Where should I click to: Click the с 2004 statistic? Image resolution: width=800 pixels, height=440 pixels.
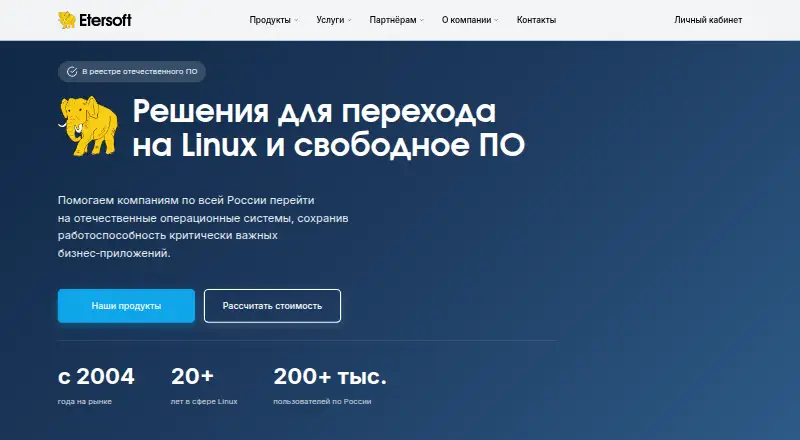click(96, 377)
